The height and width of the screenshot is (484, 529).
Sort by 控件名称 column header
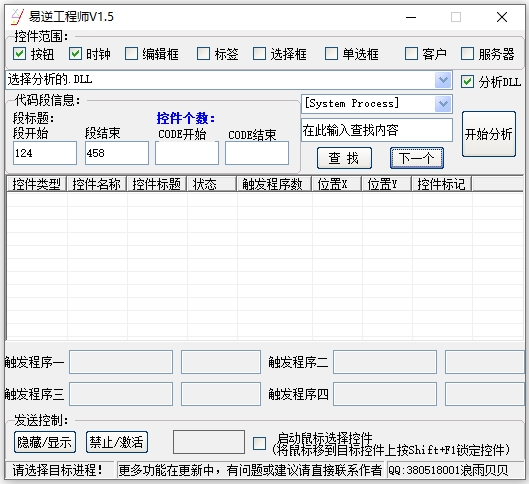(x=96, y=184)
